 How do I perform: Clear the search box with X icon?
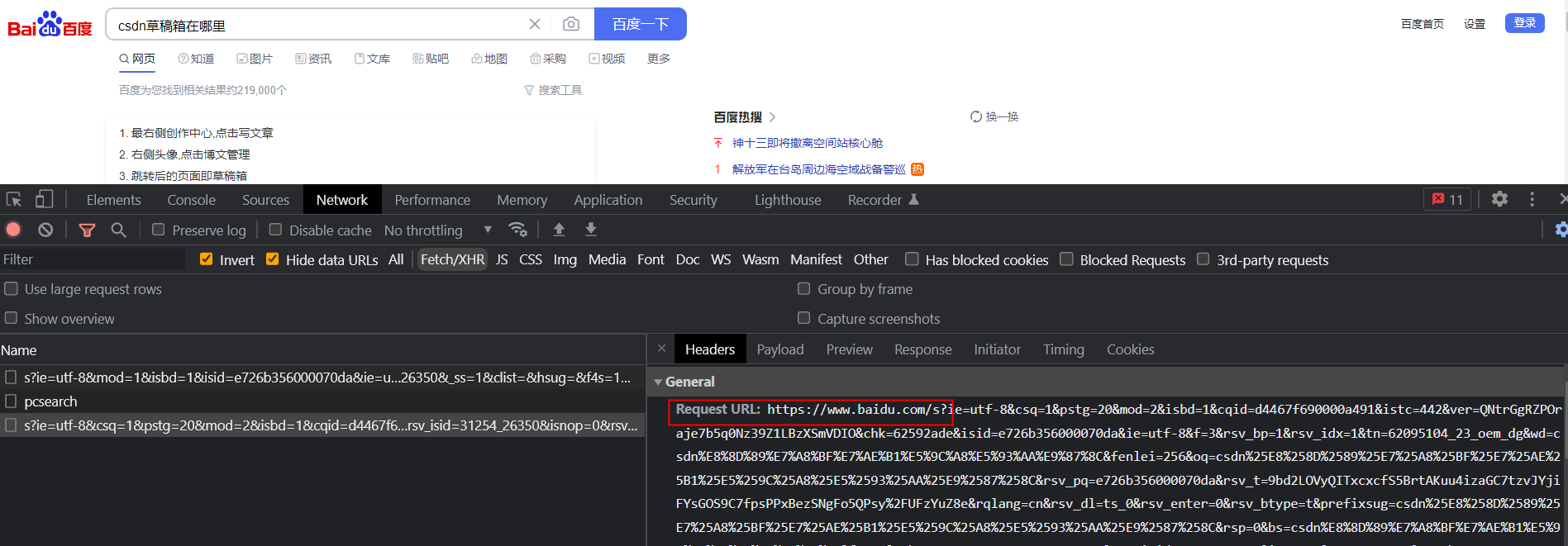coord(535,25)
